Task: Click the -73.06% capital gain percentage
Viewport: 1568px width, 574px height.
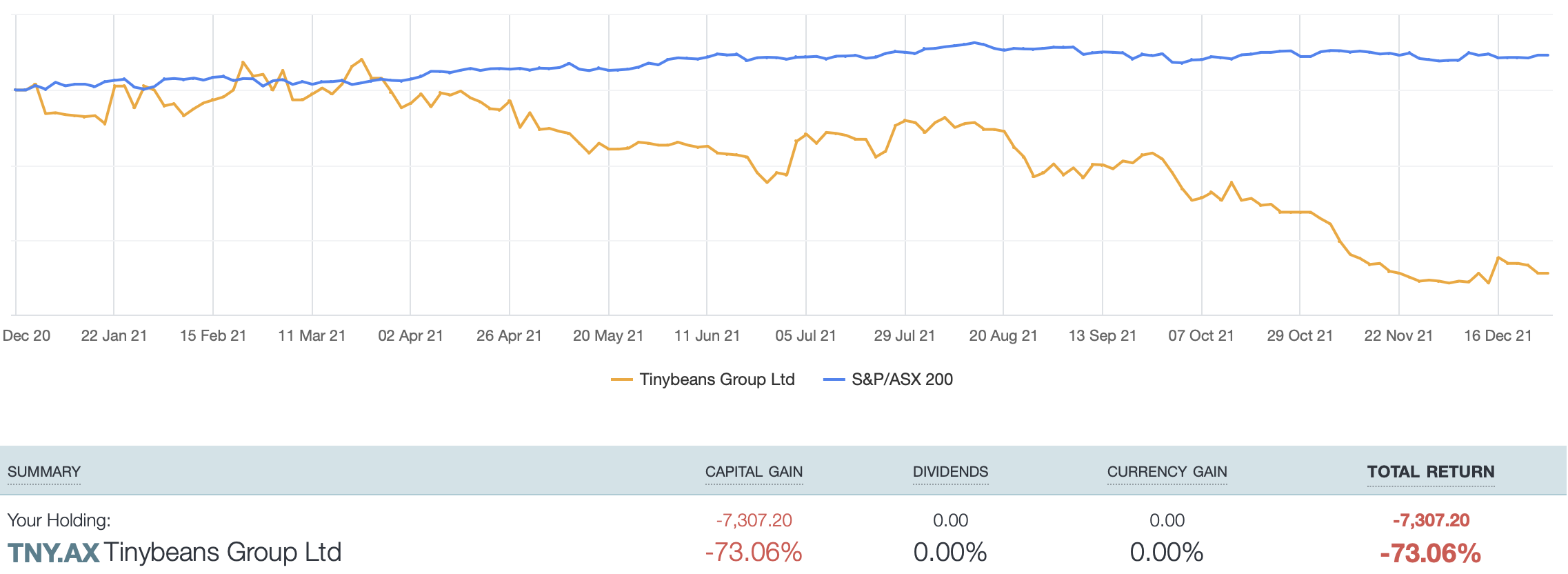Action: [754, 553]
